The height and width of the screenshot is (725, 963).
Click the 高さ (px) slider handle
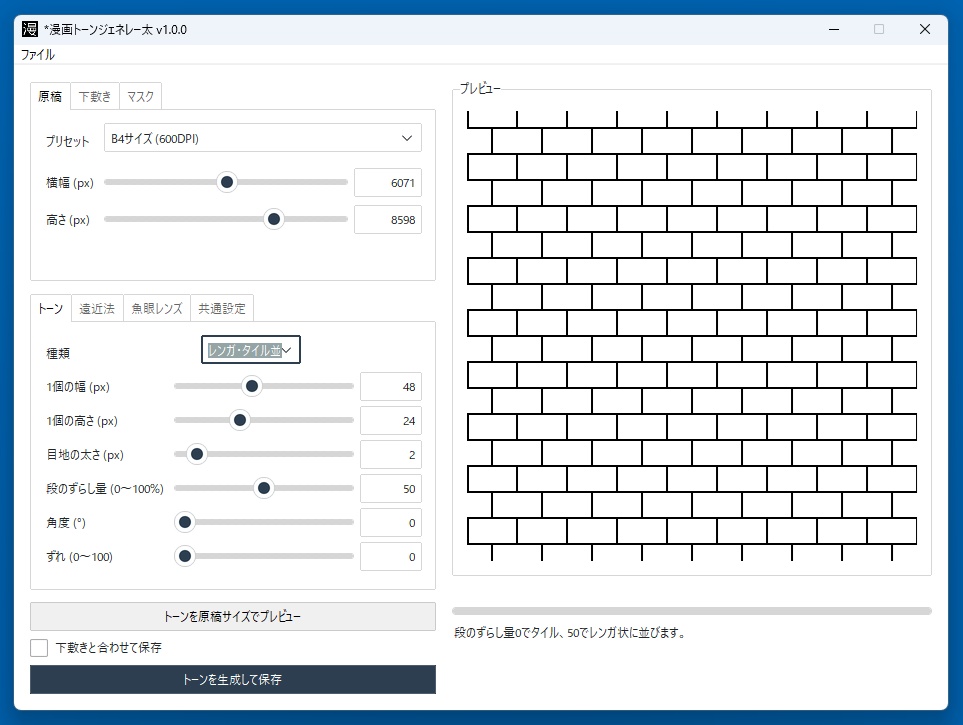(274, 219)
